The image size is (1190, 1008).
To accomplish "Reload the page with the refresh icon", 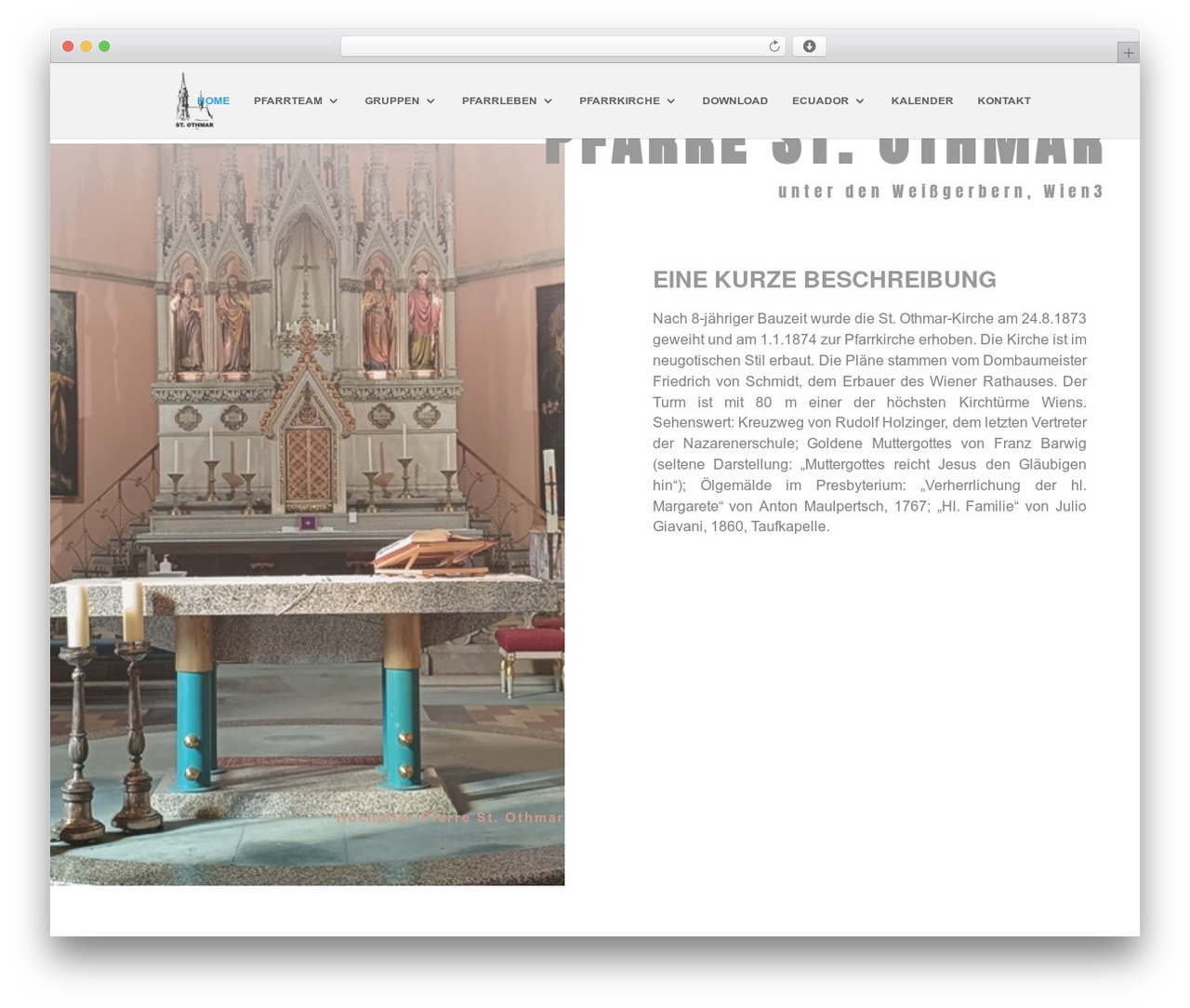I will (774, 46).
